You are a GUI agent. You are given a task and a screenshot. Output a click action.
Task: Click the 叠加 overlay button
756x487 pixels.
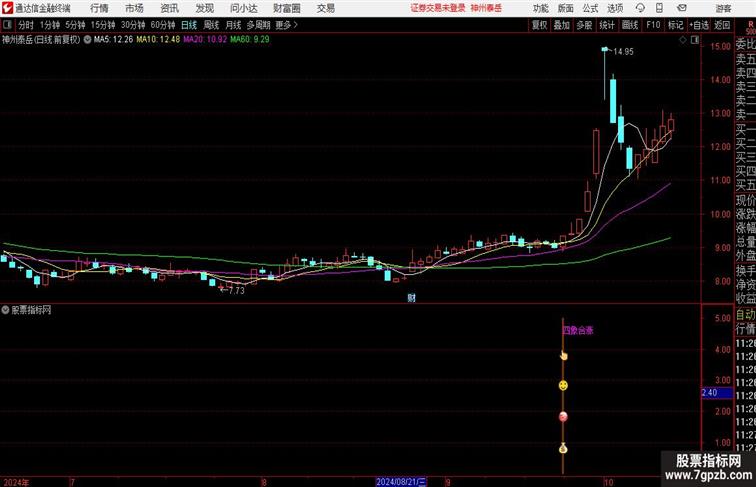[x=562, y=25]
